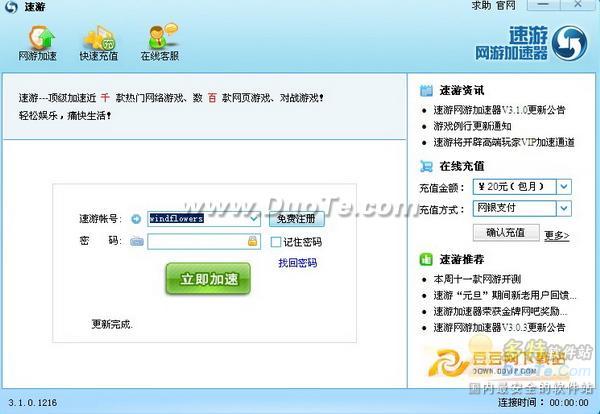Click the version text 3.1.0.1216

point(33,403)
